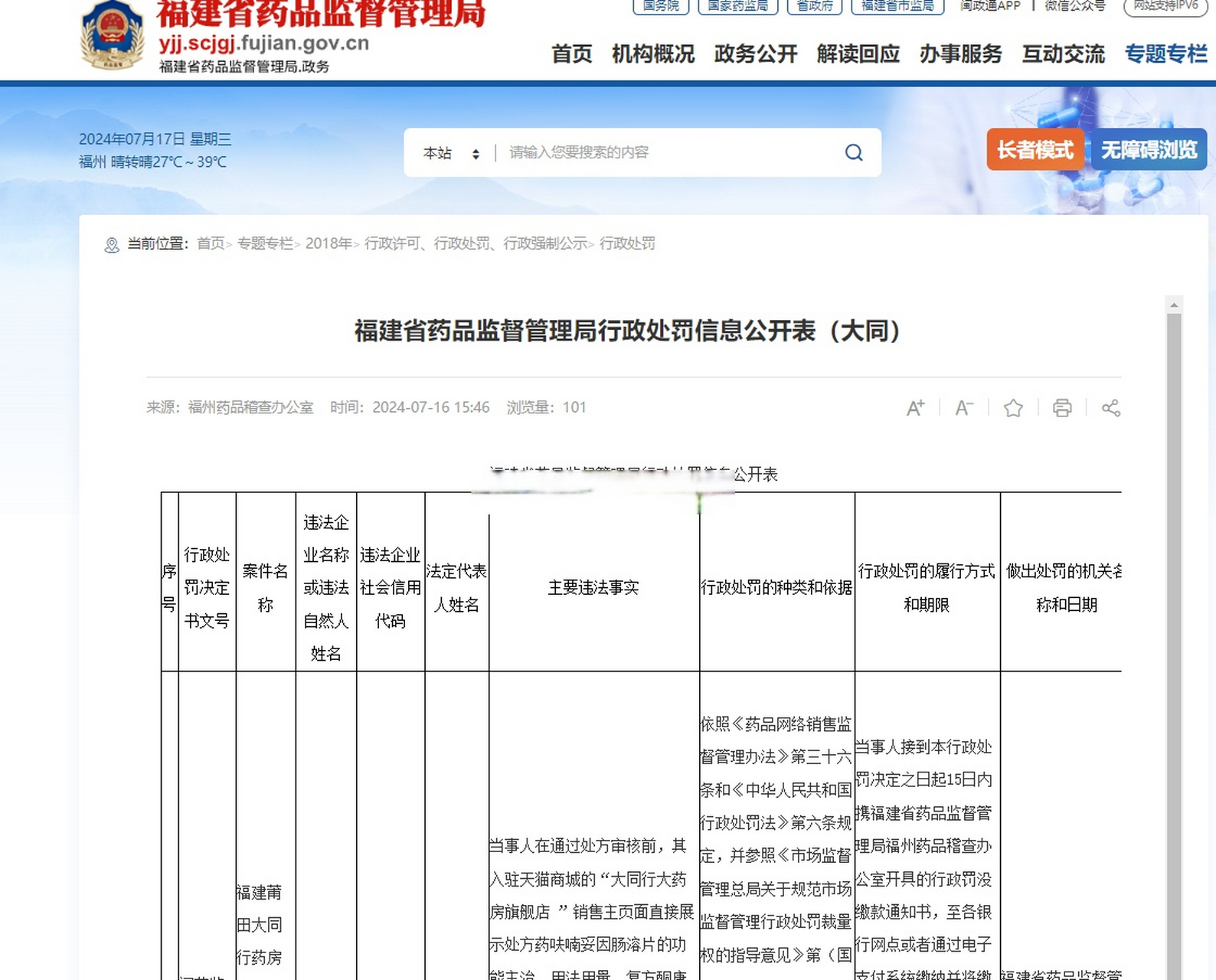Screen dimensions: 1216x980
Task: Open 机构概况 navigation menu
Action: [653, 54]
